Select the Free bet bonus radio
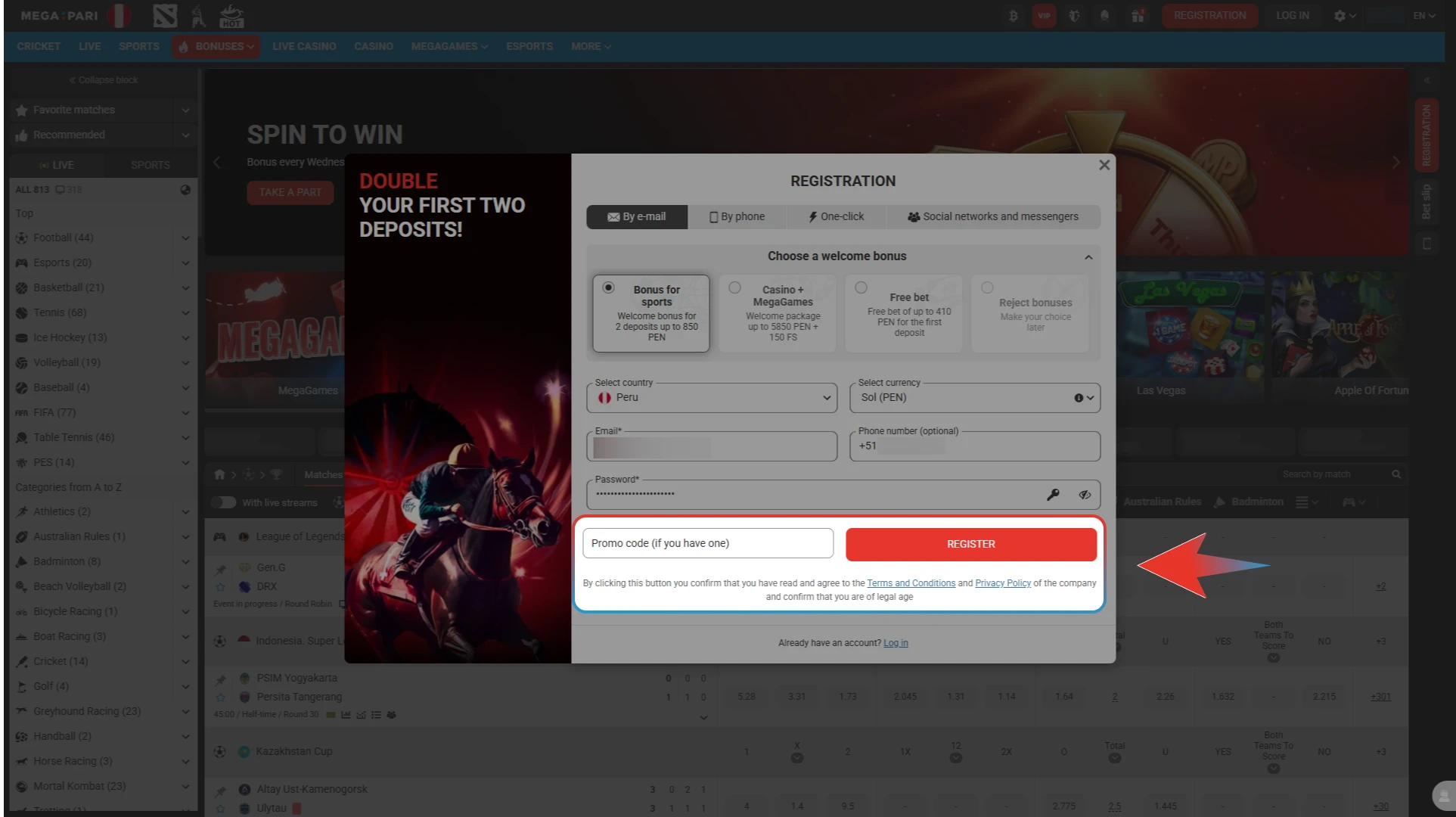Image resolution: width=1456 pixels, height=817 pixels. (861, 287)
